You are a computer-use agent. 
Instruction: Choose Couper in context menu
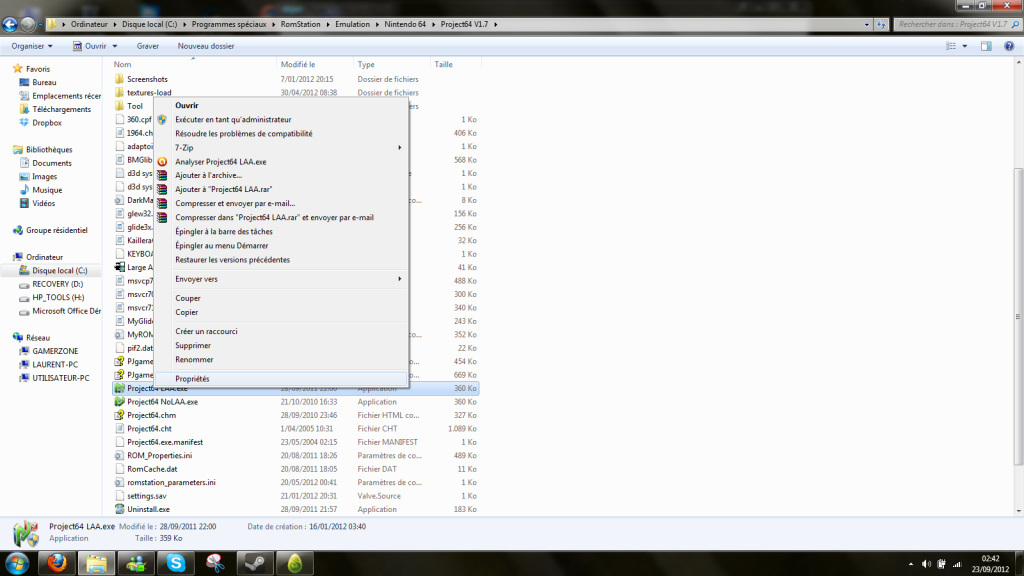(x=281, y=298)
